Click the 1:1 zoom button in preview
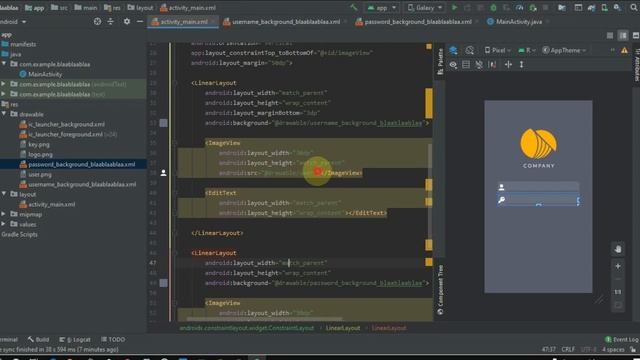This screenshot has height=360, width=640. pyautogui.click(x=618, y=292)
